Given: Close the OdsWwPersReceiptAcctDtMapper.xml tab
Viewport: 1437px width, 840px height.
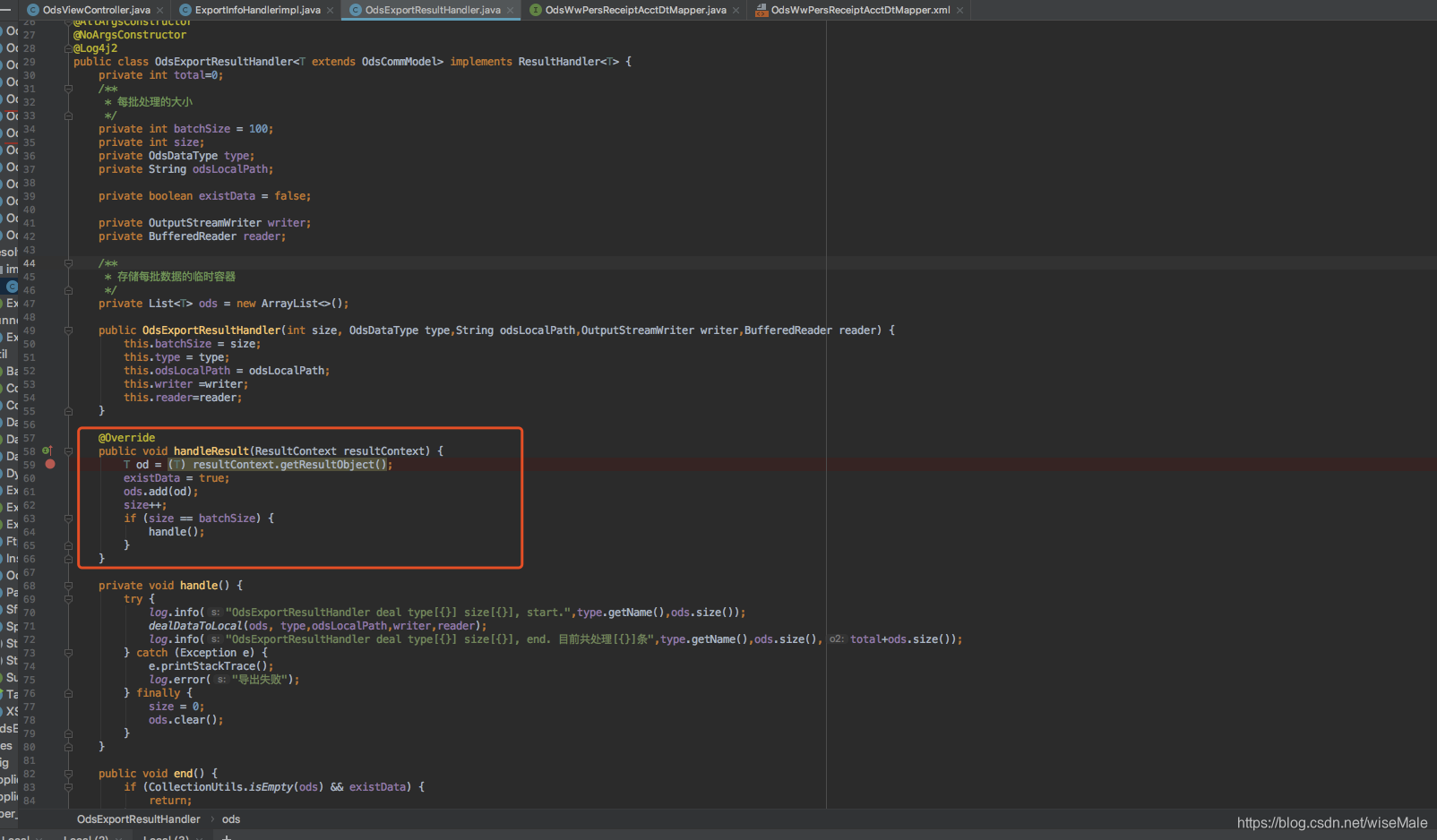Looking at the screenshot, I should pos(960,10).
